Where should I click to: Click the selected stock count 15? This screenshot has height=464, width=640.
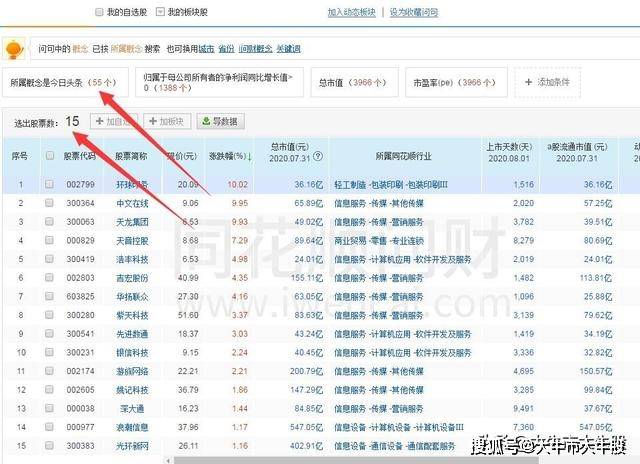[72, 121]
